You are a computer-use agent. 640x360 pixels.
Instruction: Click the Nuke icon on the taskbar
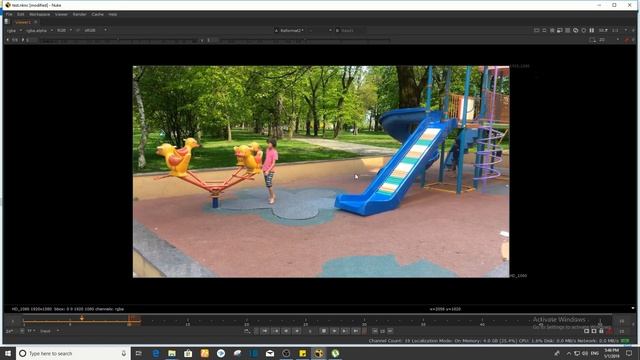(x=319, y=353)
